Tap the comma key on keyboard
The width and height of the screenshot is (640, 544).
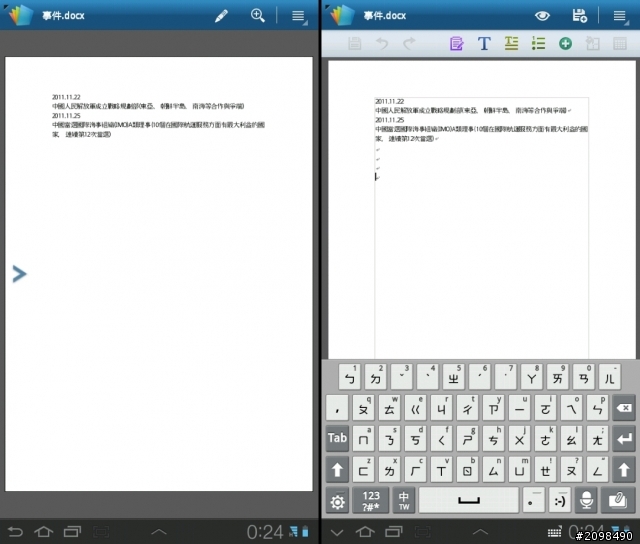pyautogui.click(x=337, y=408)
